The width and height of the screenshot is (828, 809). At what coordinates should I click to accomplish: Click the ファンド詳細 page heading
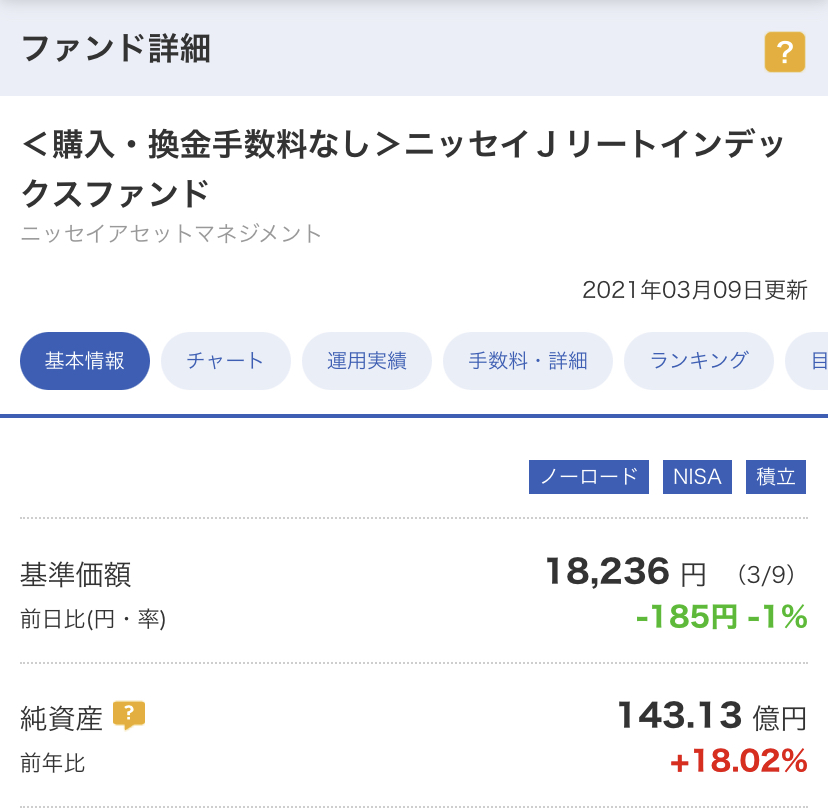tap(116, 49)
